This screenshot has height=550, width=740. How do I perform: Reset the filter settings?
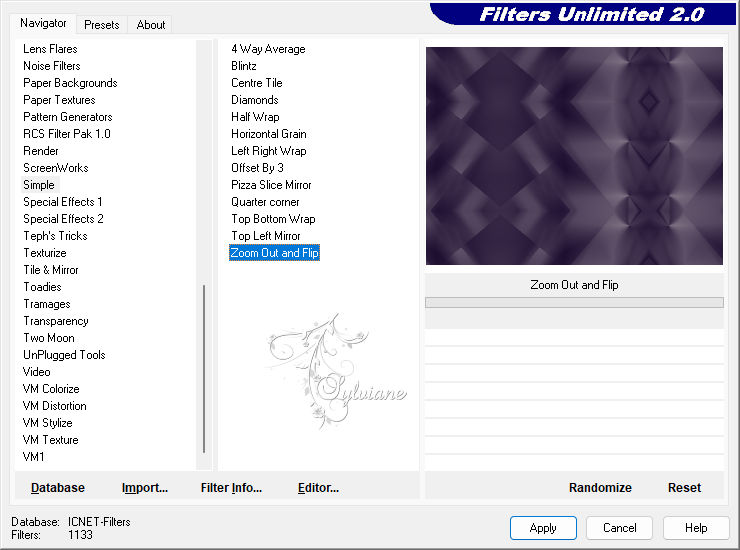[x=684, y=487]
